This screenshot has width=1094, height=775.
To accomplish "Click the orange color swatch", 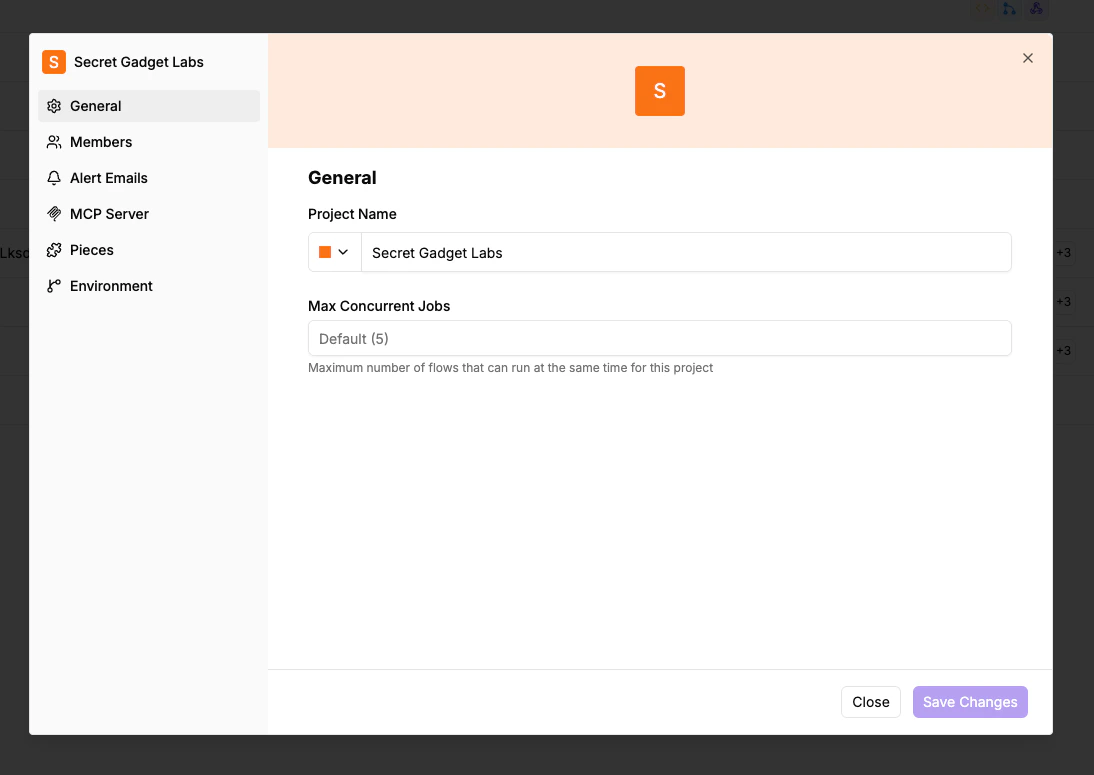I will (325, 252).
